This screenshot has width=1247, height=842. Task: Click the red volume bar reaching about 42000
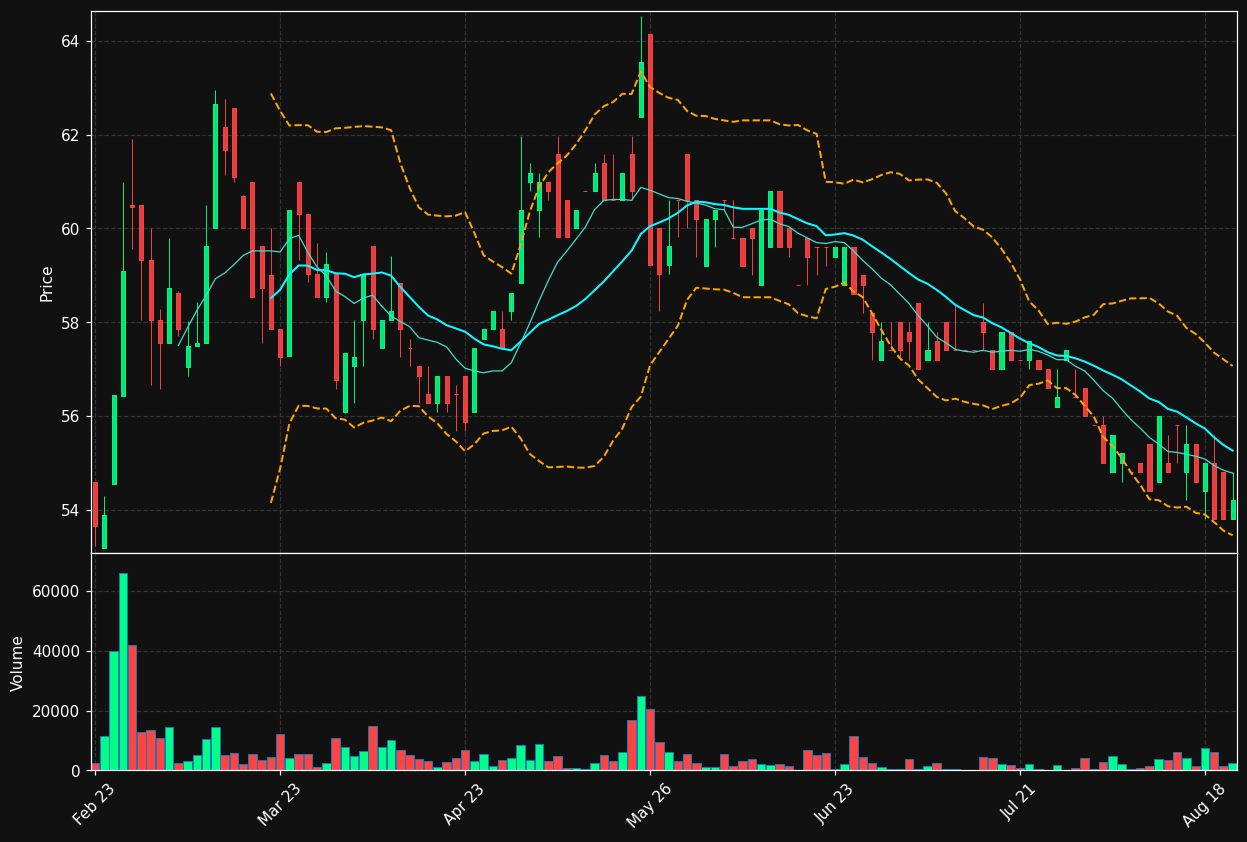(x=132, y=708)
